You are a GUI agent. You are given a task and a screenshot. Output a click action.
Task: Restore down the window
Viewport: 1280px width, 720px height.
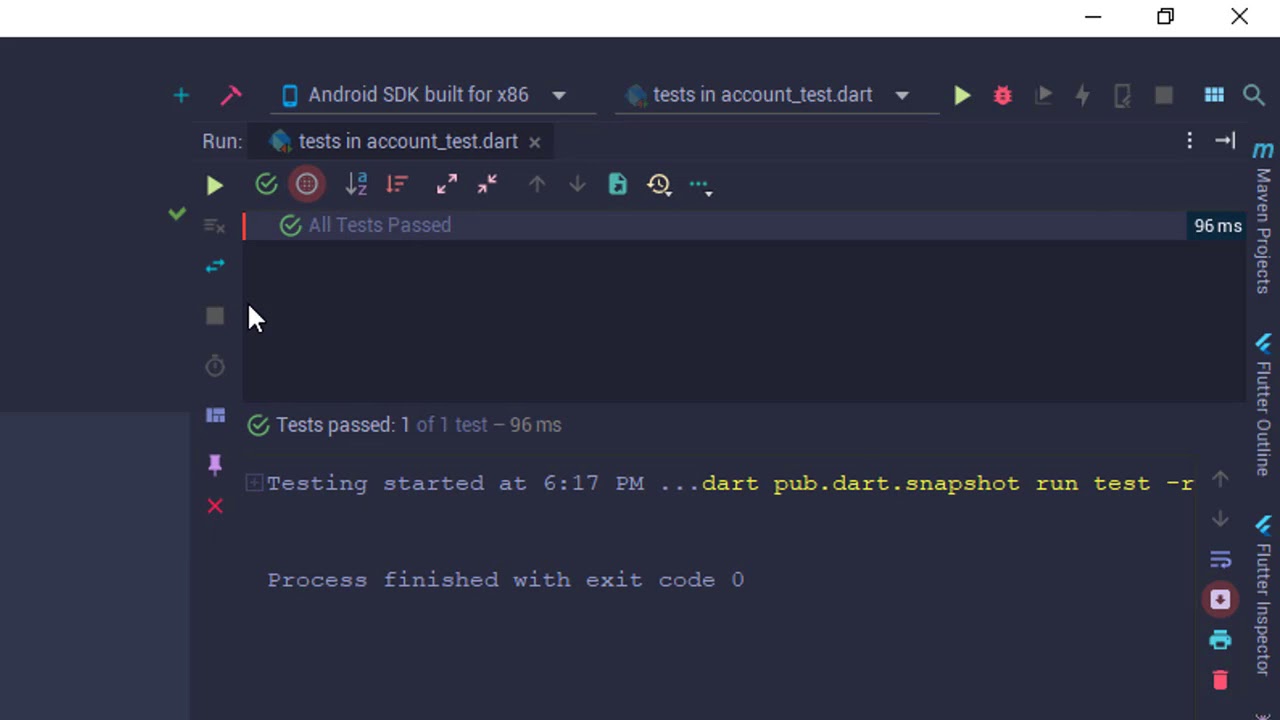[1166, 17]
